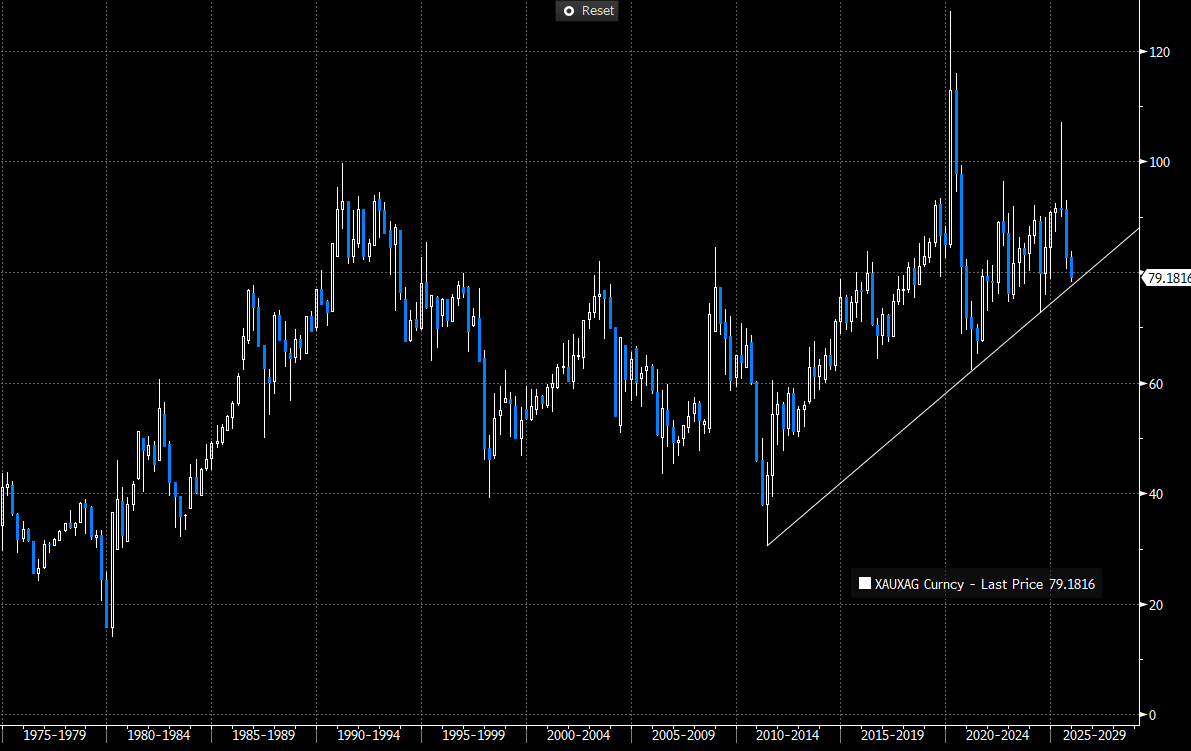Click the 120 y-axis label
This screenshot has height=751, width=1191.
(x=1159, y=52)
